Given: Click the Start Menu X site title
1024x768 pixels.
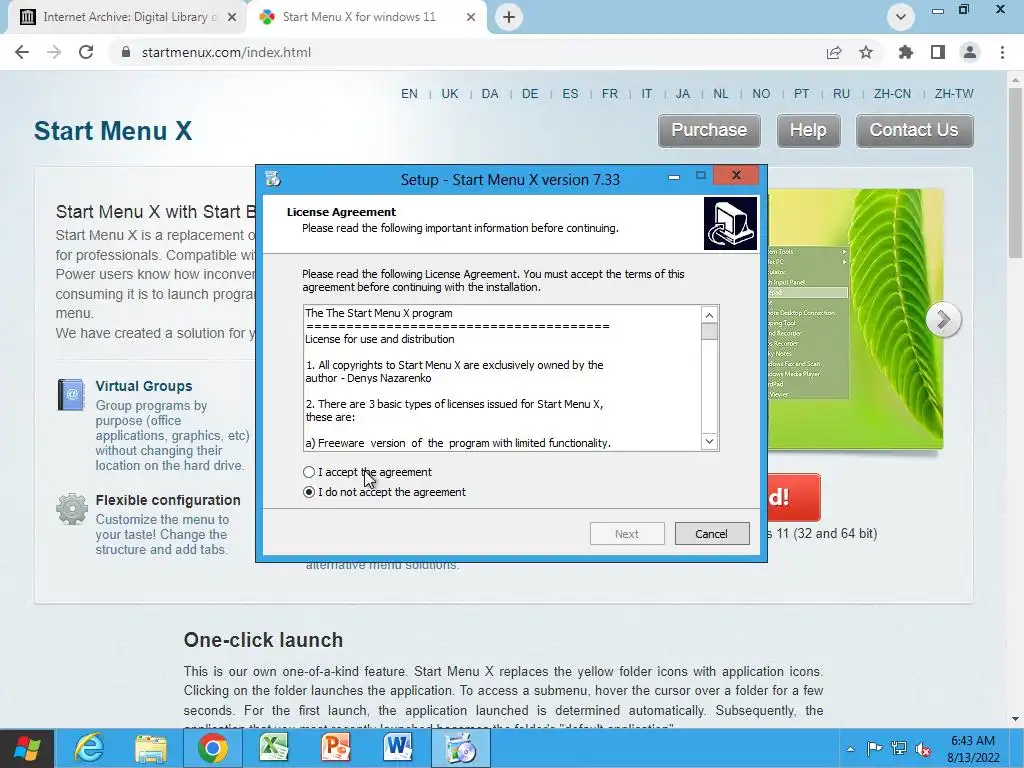Looking at the screenshot, I should pos(113,131).
